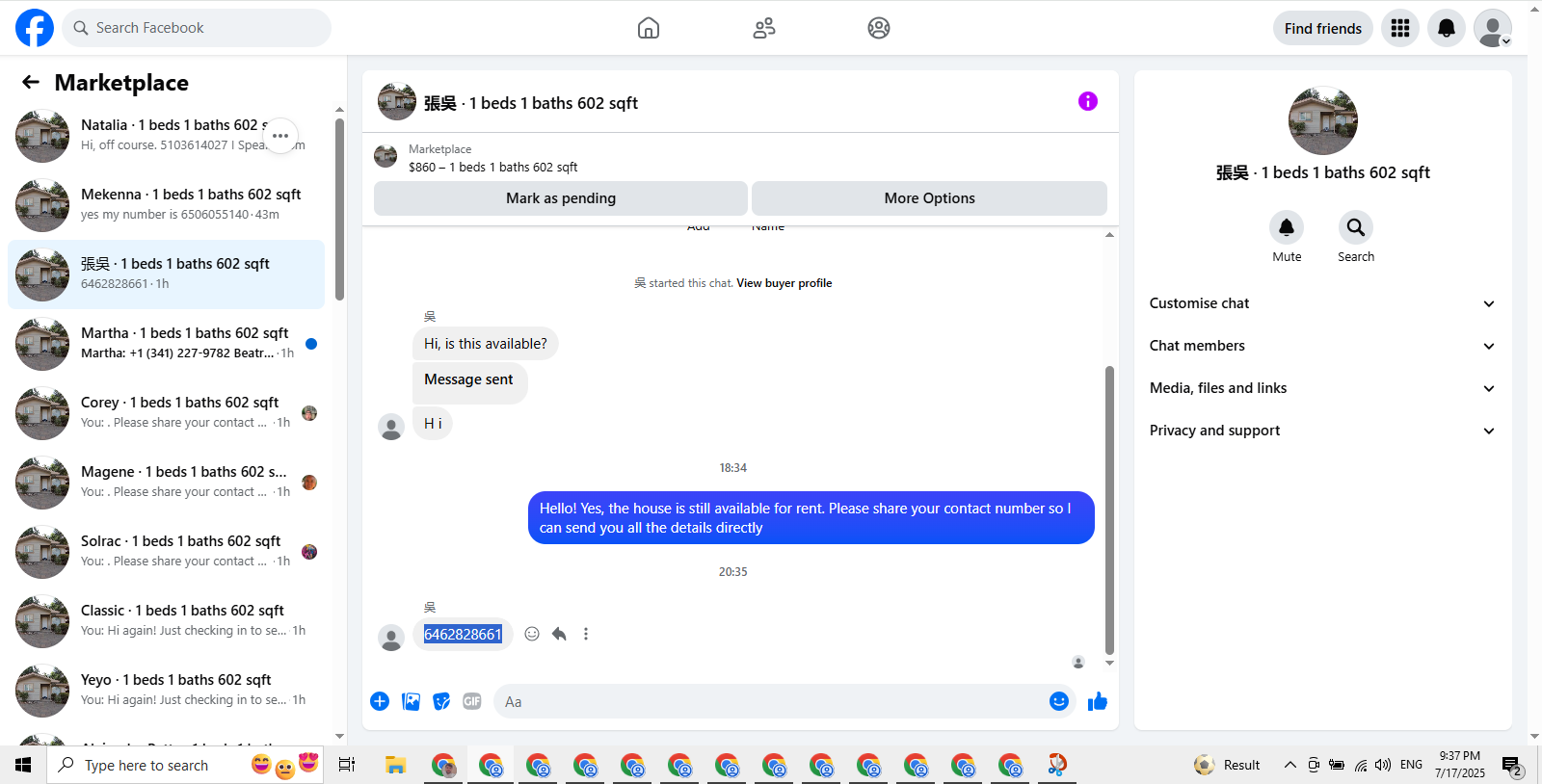The width and height of the screenshot is (1542, 784).
Task: Open Magene's conversation
Action: click(166, 483)
